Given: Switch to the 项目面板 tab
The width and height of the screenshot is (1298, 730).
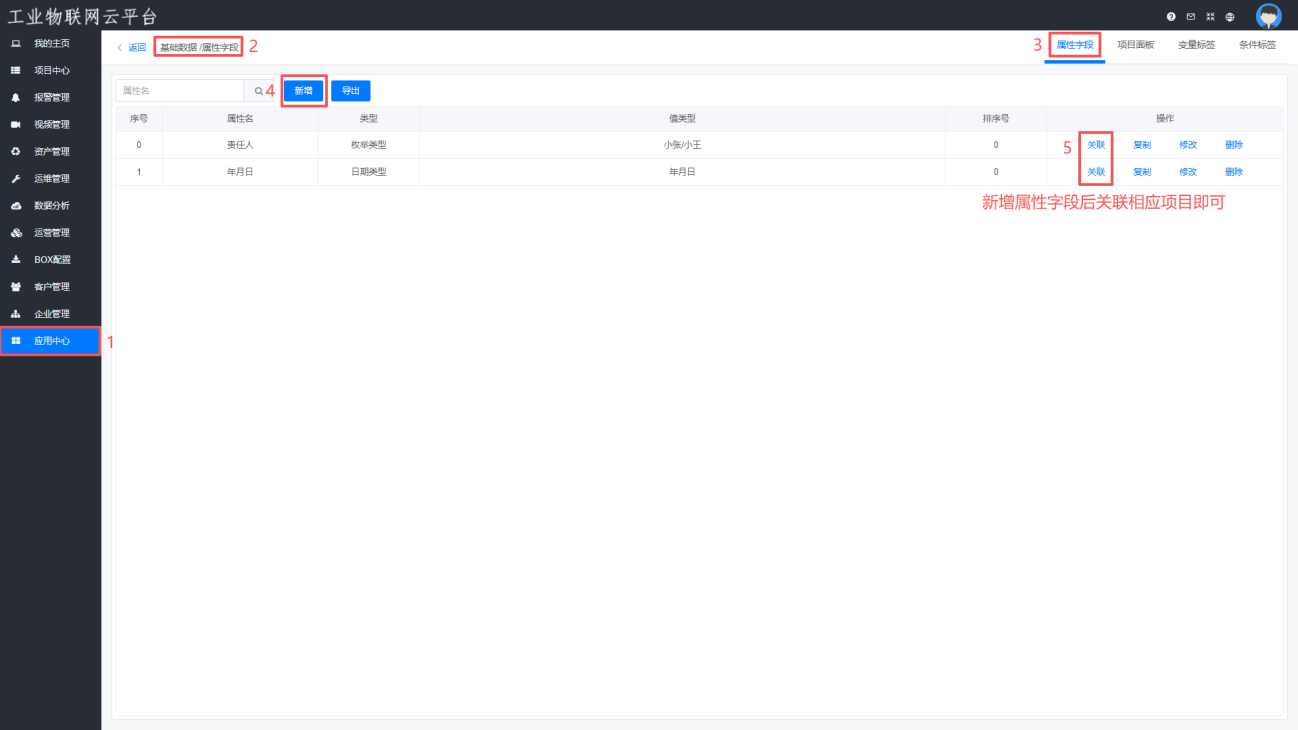Looking at the screenshot, I should (x=1135, y=45).
